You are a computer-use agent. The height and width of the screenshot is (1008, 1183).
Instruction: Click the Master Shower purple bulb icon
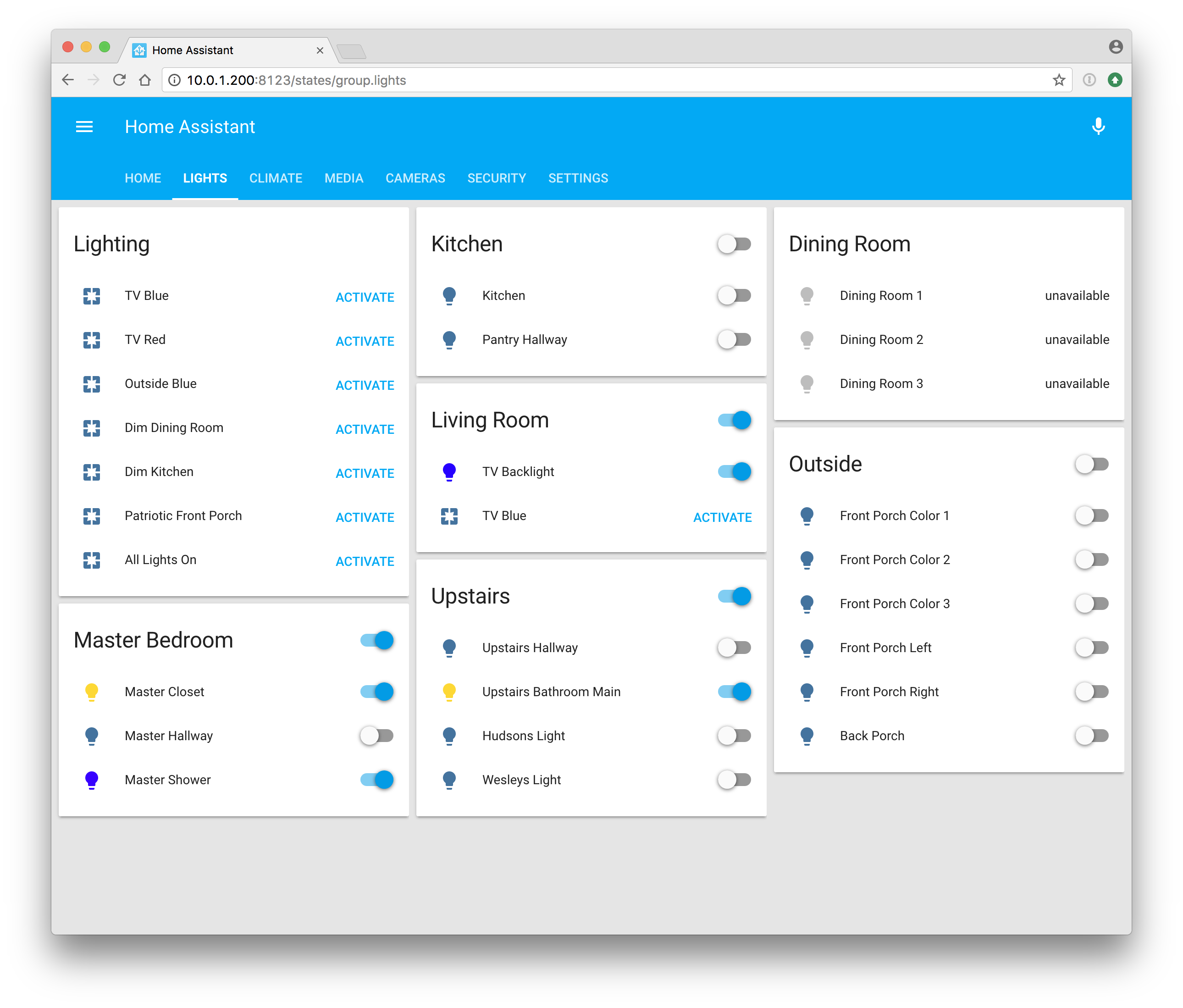(91, 780)
